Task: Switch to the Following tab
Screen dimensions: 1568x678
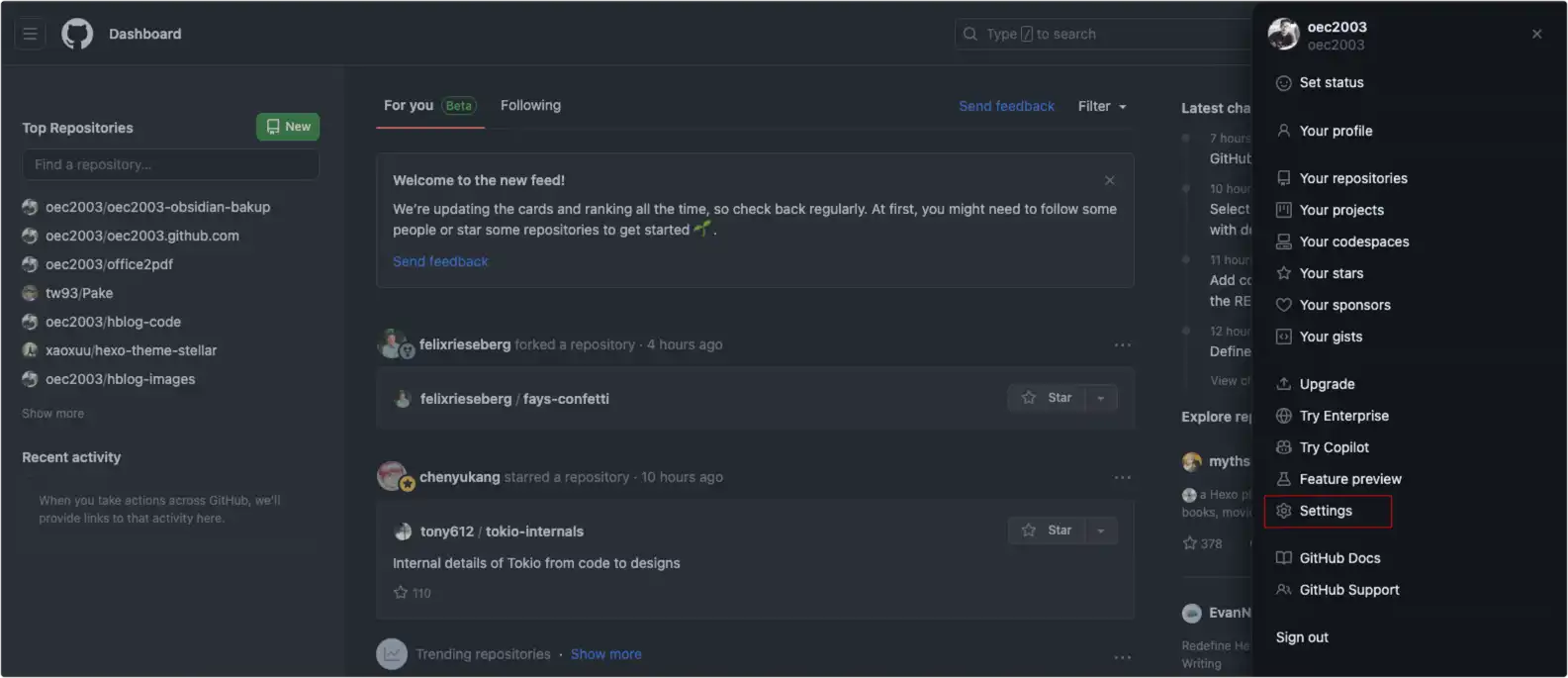Action: (x=530, y=105)
